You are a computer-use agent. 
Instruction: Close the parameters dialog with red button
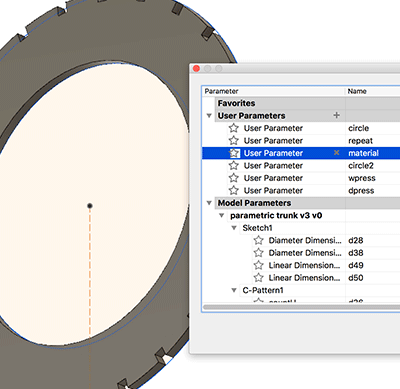196,69
